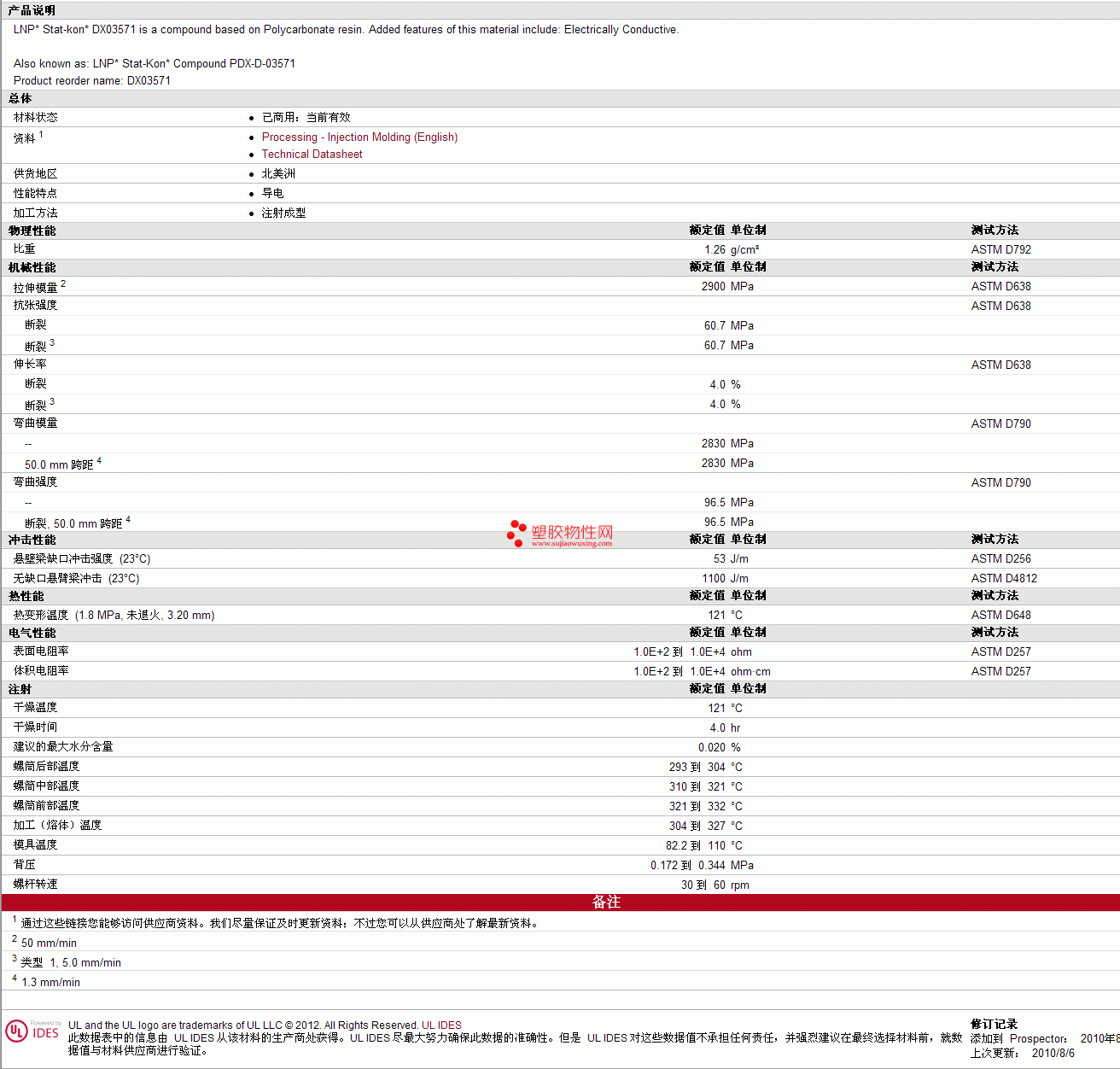Click the 表面电阻率 row label
Screen dimensions: 1120x1069
[x=41, y=651]
